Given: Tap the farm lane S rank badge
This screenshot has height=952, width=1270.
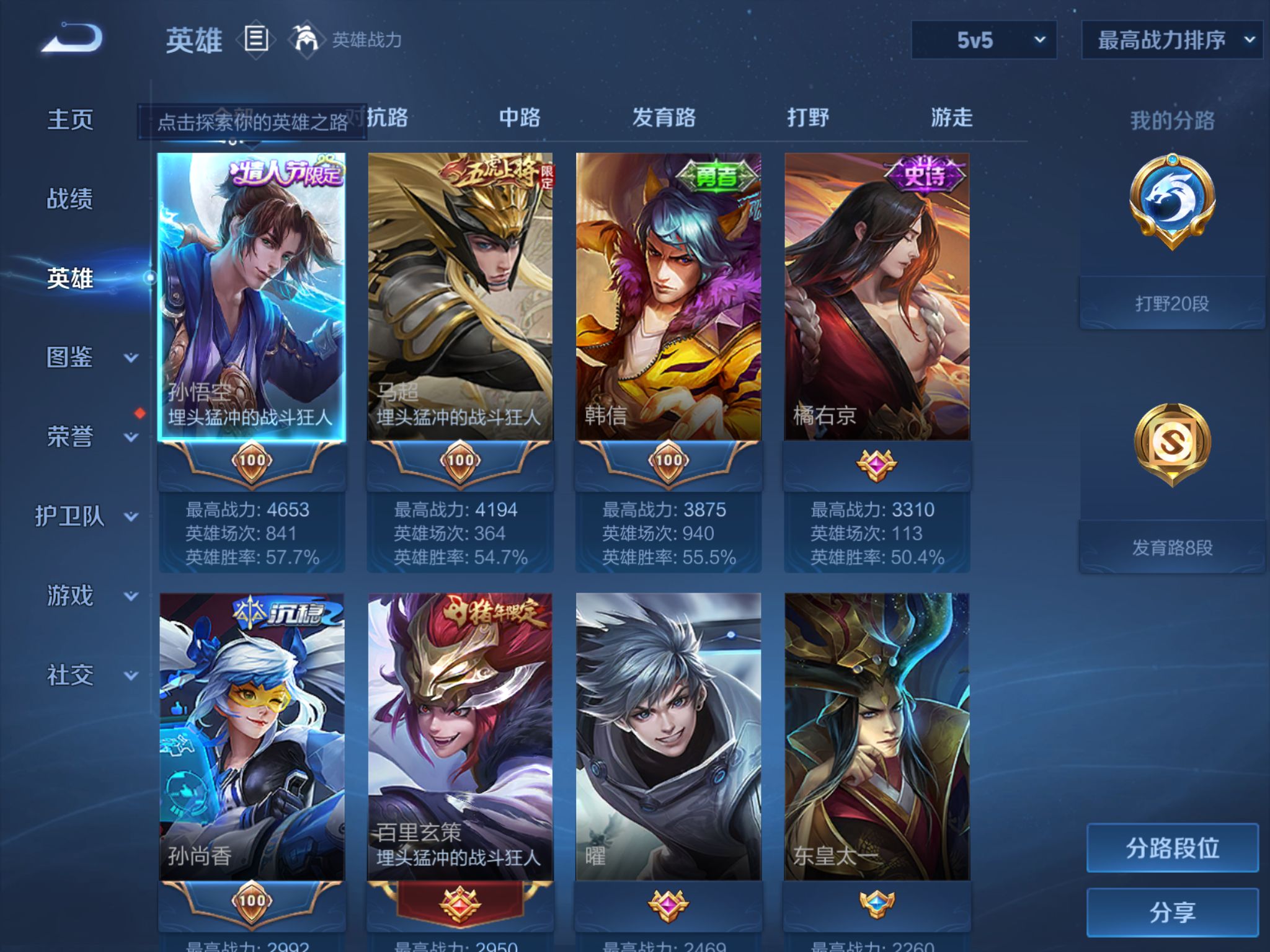Looking at the screenshot, I should pyautogui.click(x=1171, y=444).
